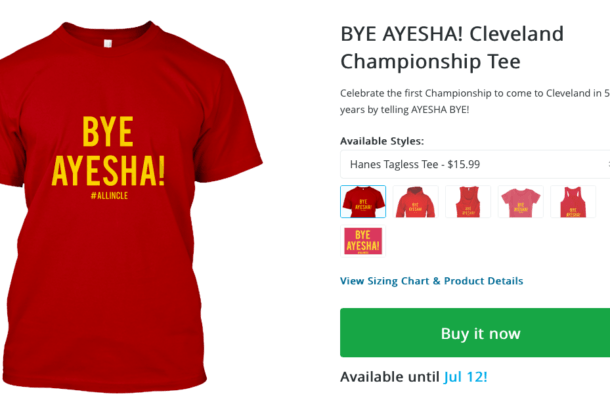
Task: Pick the sleeveless tank style thumbnail
Action: 468,202
